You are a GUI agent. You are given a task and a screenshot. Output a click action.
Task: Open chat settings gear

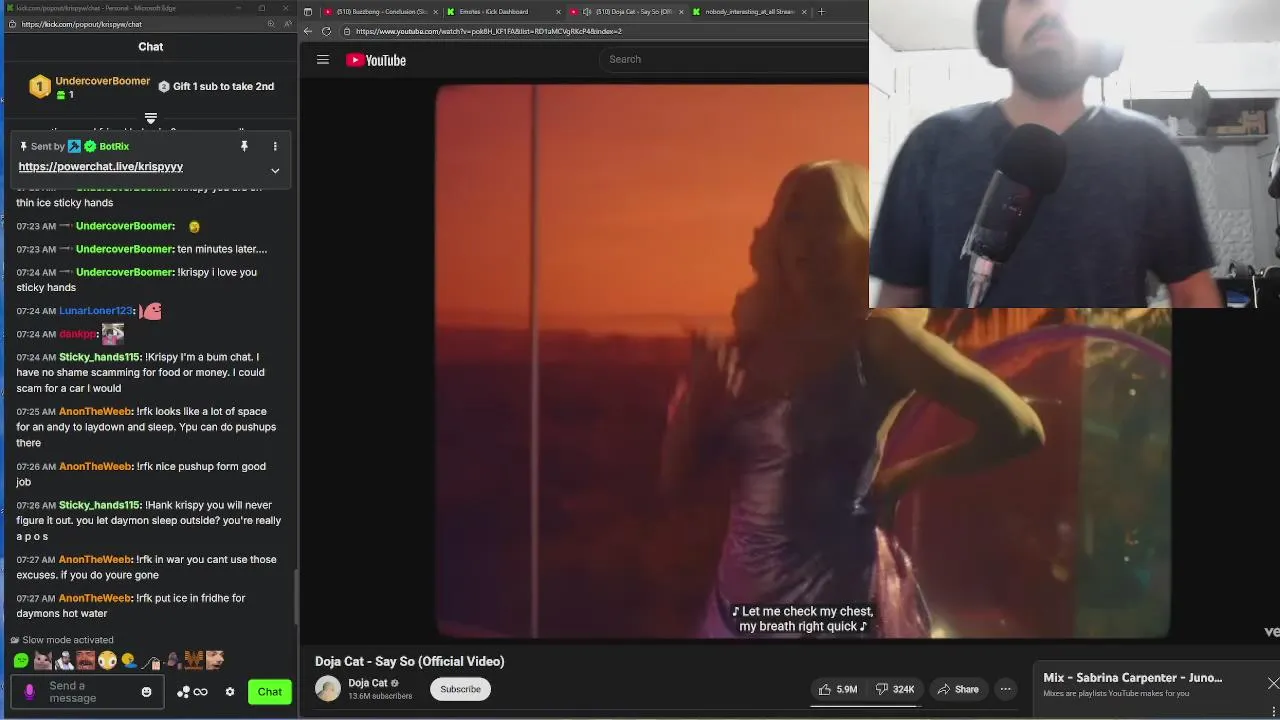click(230, 692)
